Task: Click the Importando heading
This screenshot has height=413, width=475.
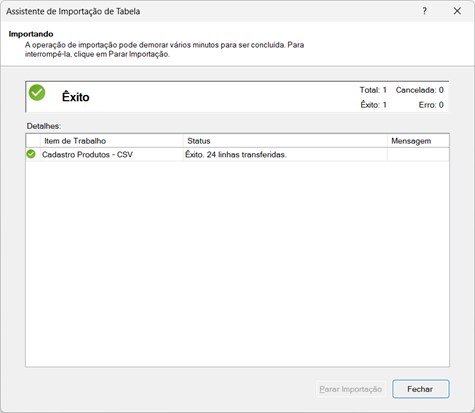Action: coord(31,34)
